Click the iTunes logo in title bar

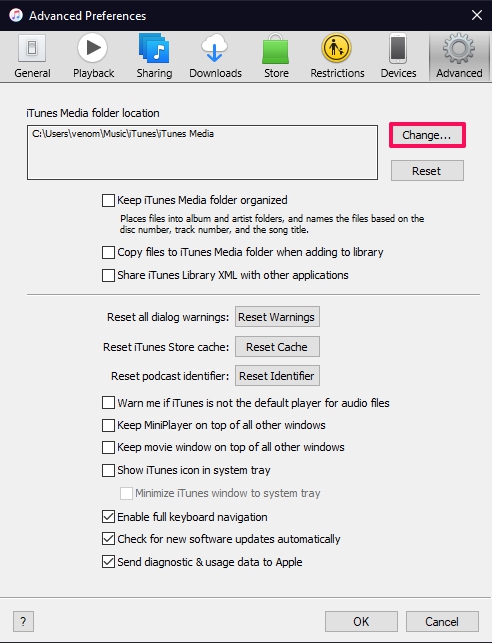pyautogui.click(x=16, y=15)
